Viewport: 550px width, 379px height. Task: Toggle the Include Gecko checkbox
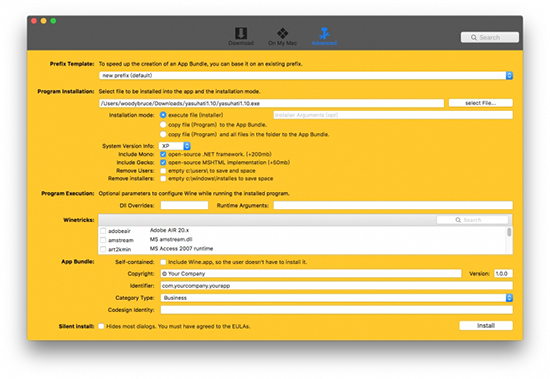163,162
